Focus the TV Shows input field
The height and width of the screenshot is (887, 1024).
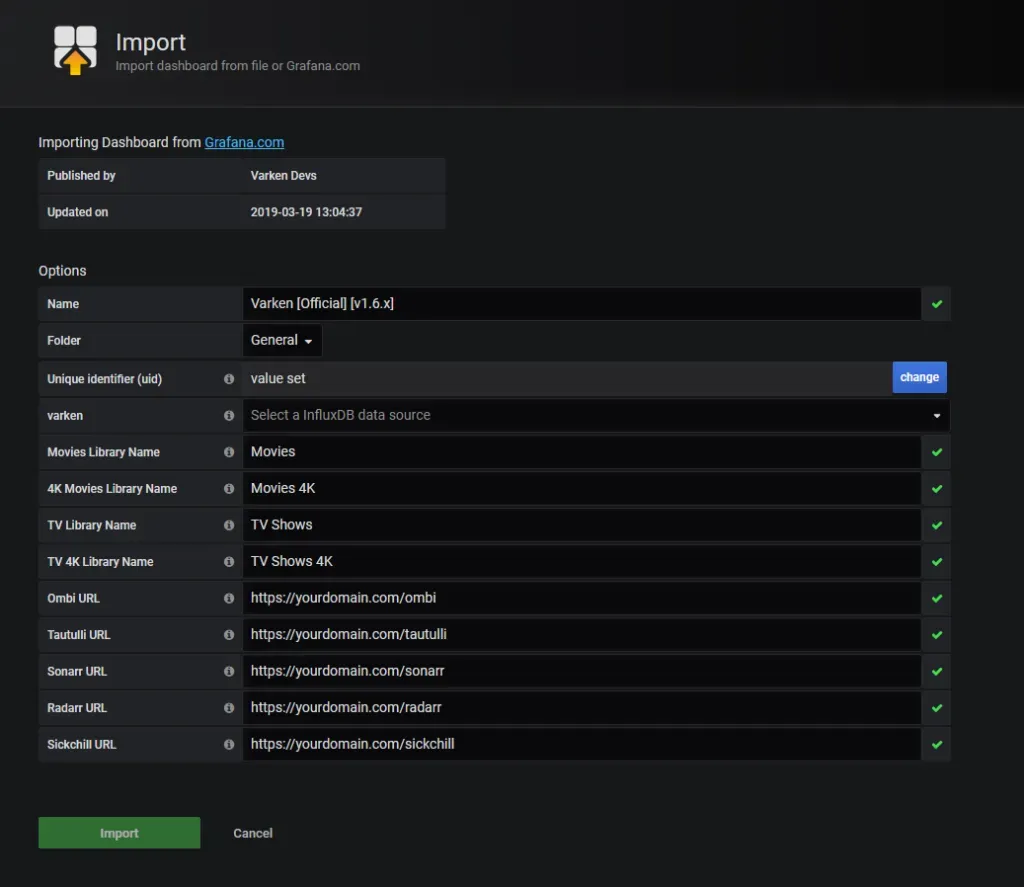[x=582, y=525]
